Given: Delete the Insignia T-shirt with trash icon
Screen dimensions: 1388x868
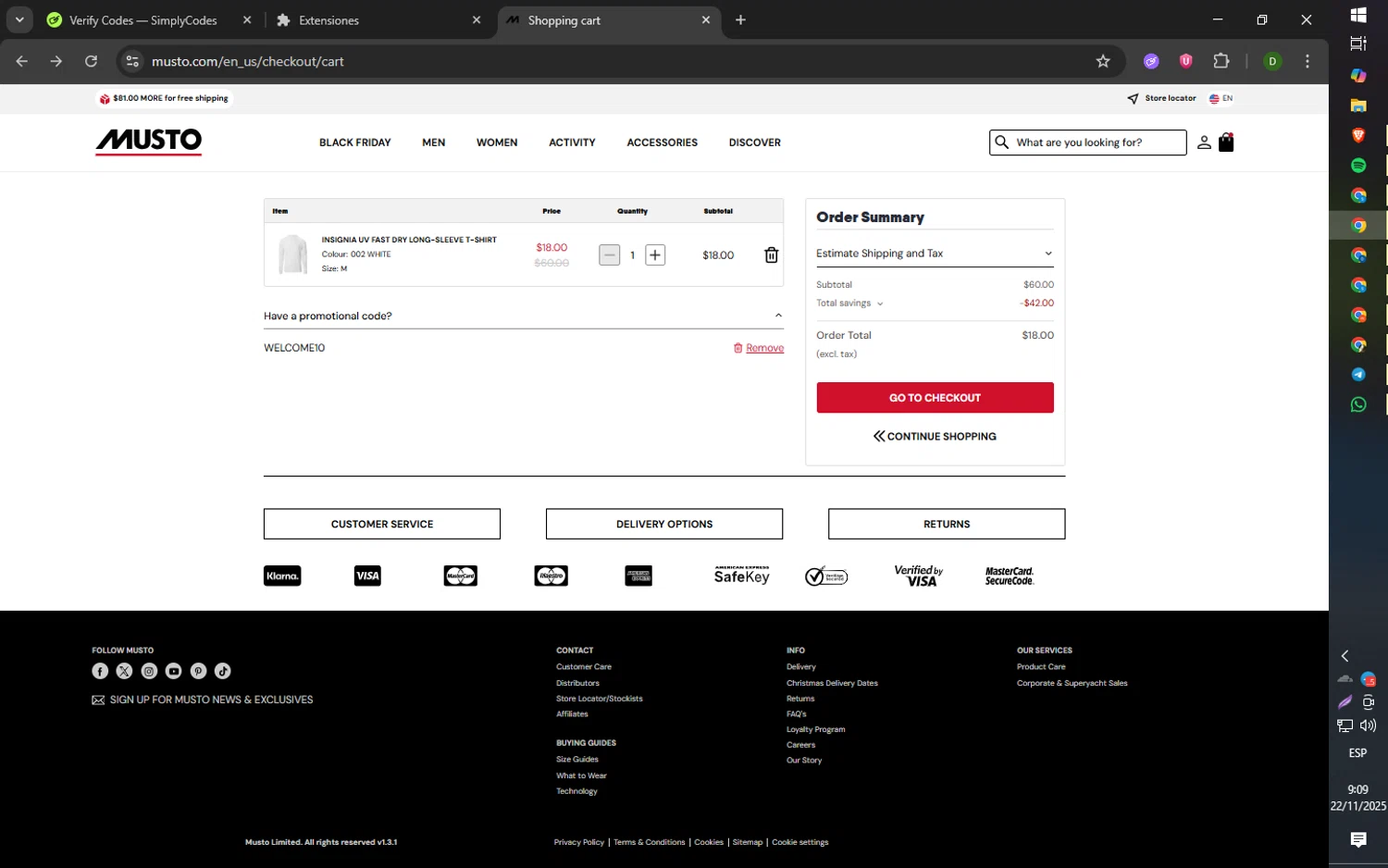Looking at the screenshot, I should [771, 255].
